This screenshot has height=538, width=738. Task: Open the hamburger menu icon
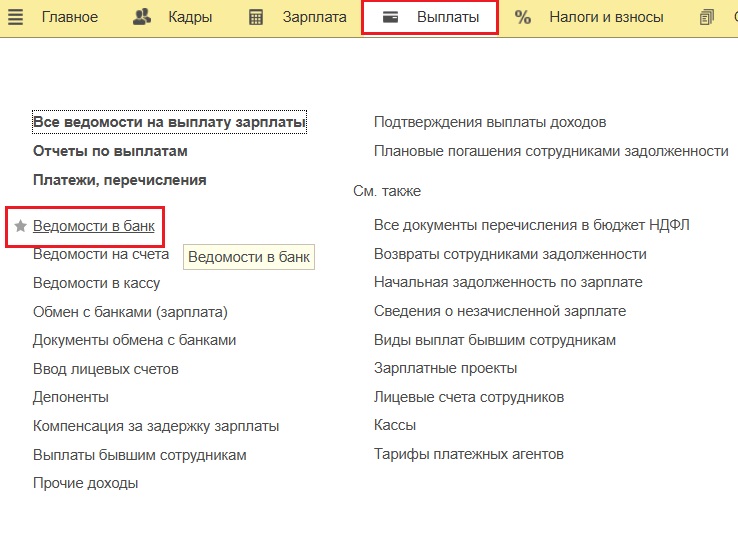(x=15, y=17)
